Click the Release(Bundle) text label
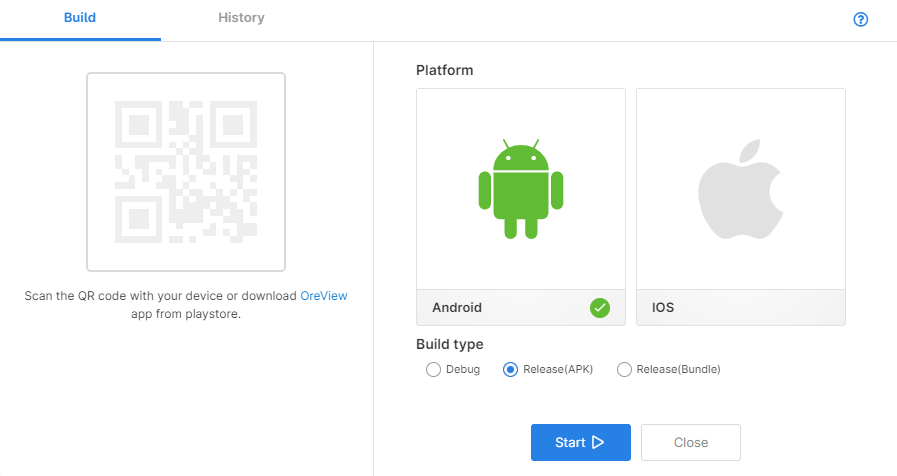The width and height of the screenshot is (897, 476). click(x=678, y=370)
